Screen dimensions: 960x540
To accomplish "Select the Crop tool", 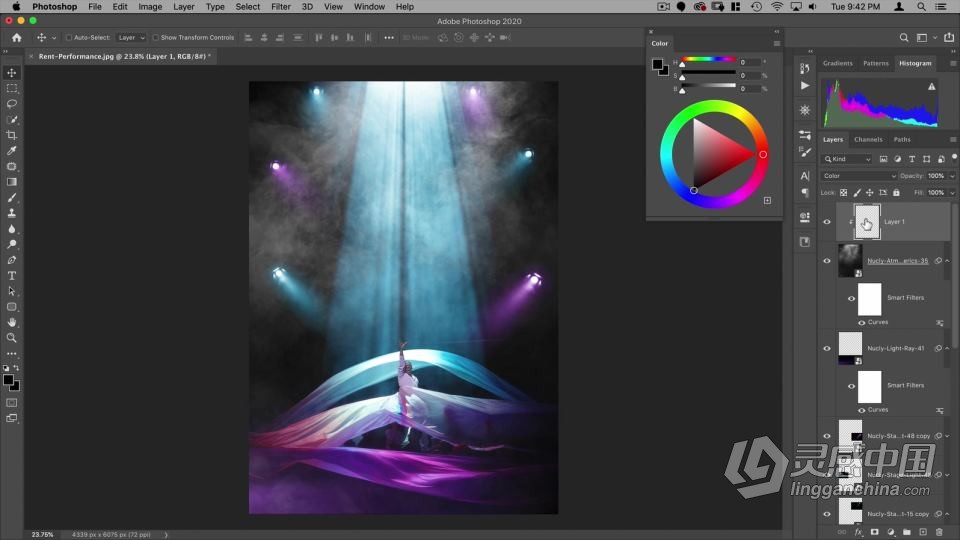I will click(12, 135).
